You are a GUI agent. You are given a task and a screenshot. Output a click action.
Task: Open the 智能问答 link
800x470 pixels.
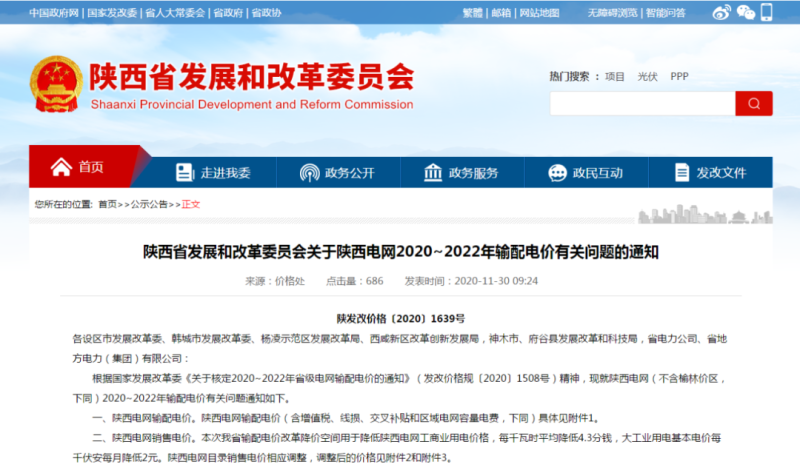(x=665, y=13)
